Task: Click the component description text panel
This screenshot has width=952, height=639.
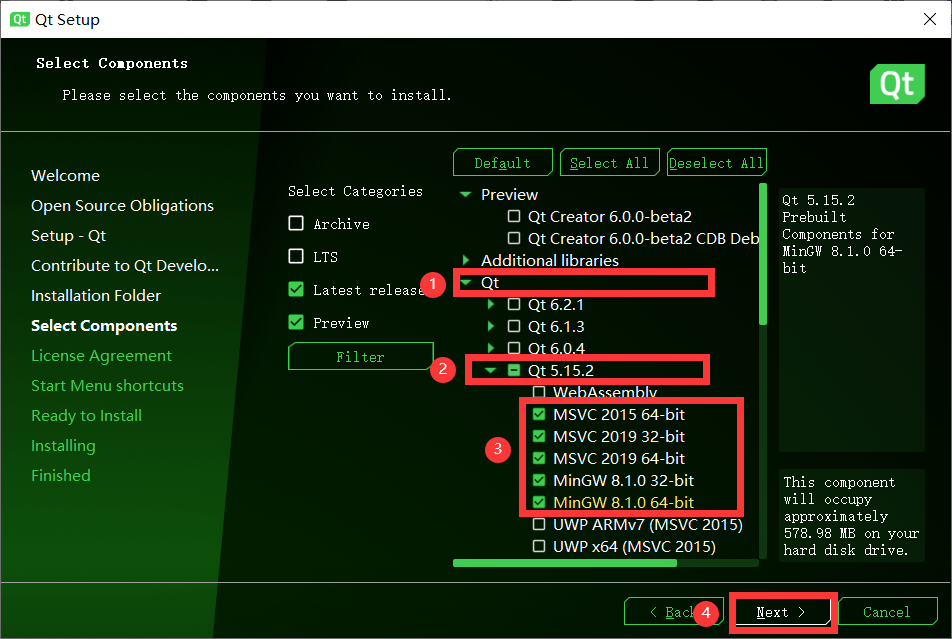Action: (851, 320)
